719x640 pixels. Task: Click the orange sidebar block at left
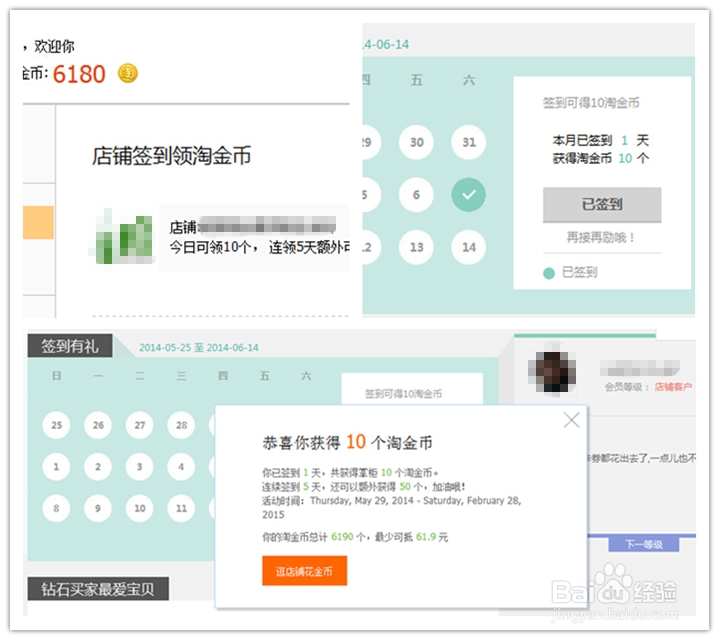tap(39, 222)
